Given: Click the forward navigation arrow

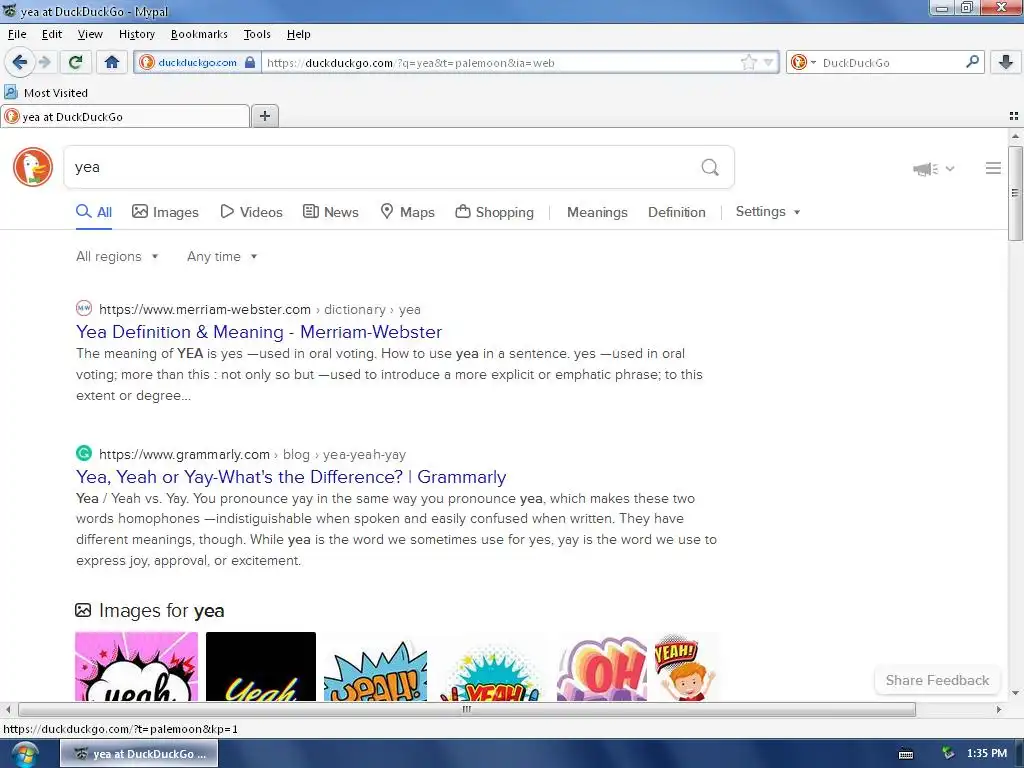Looking at the screenshot, I should pos(44,63).
